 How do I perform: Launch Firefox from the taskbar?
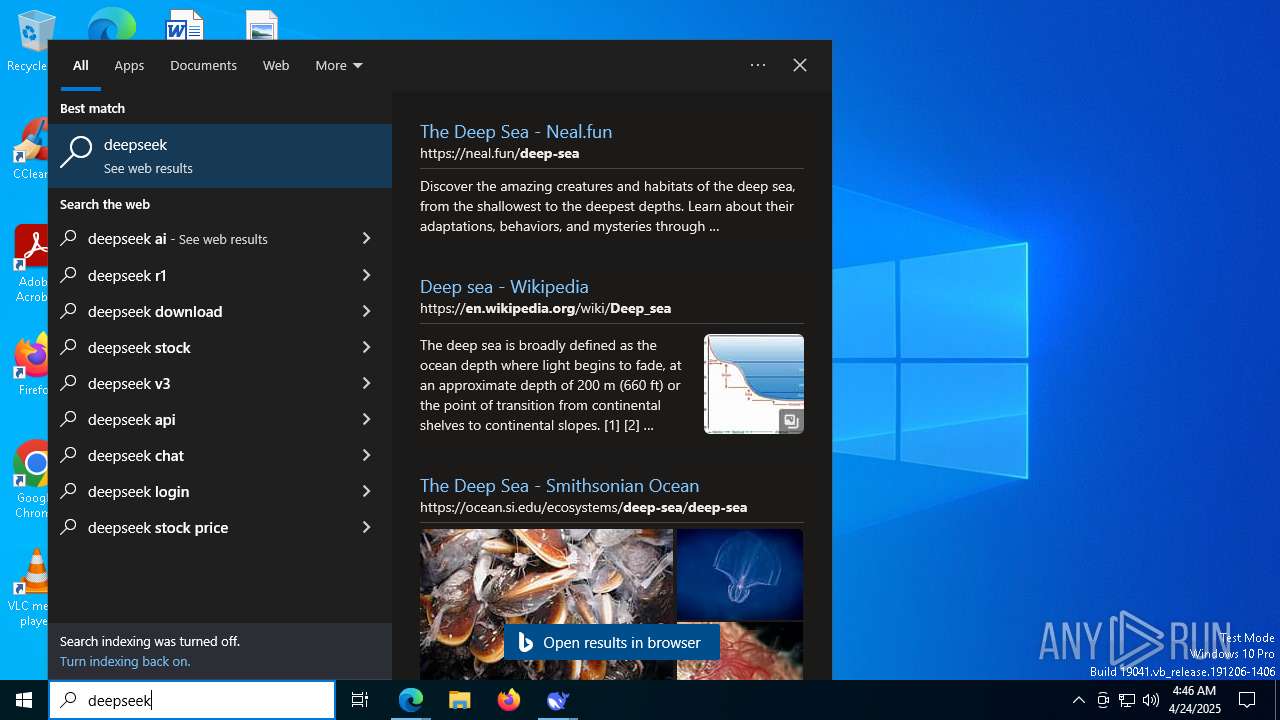509,700
